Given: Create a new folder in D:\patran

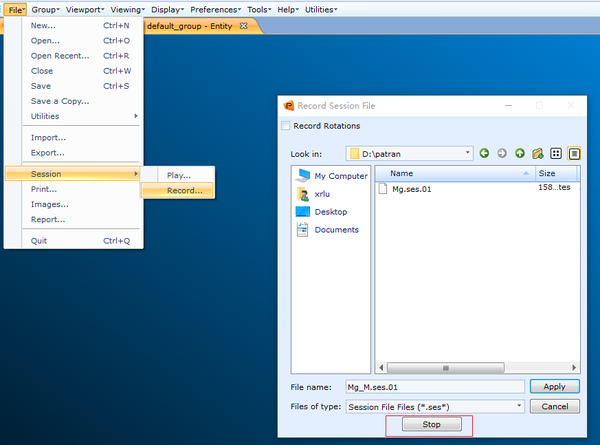Looking at the screenshot, I should click(538, 153).
